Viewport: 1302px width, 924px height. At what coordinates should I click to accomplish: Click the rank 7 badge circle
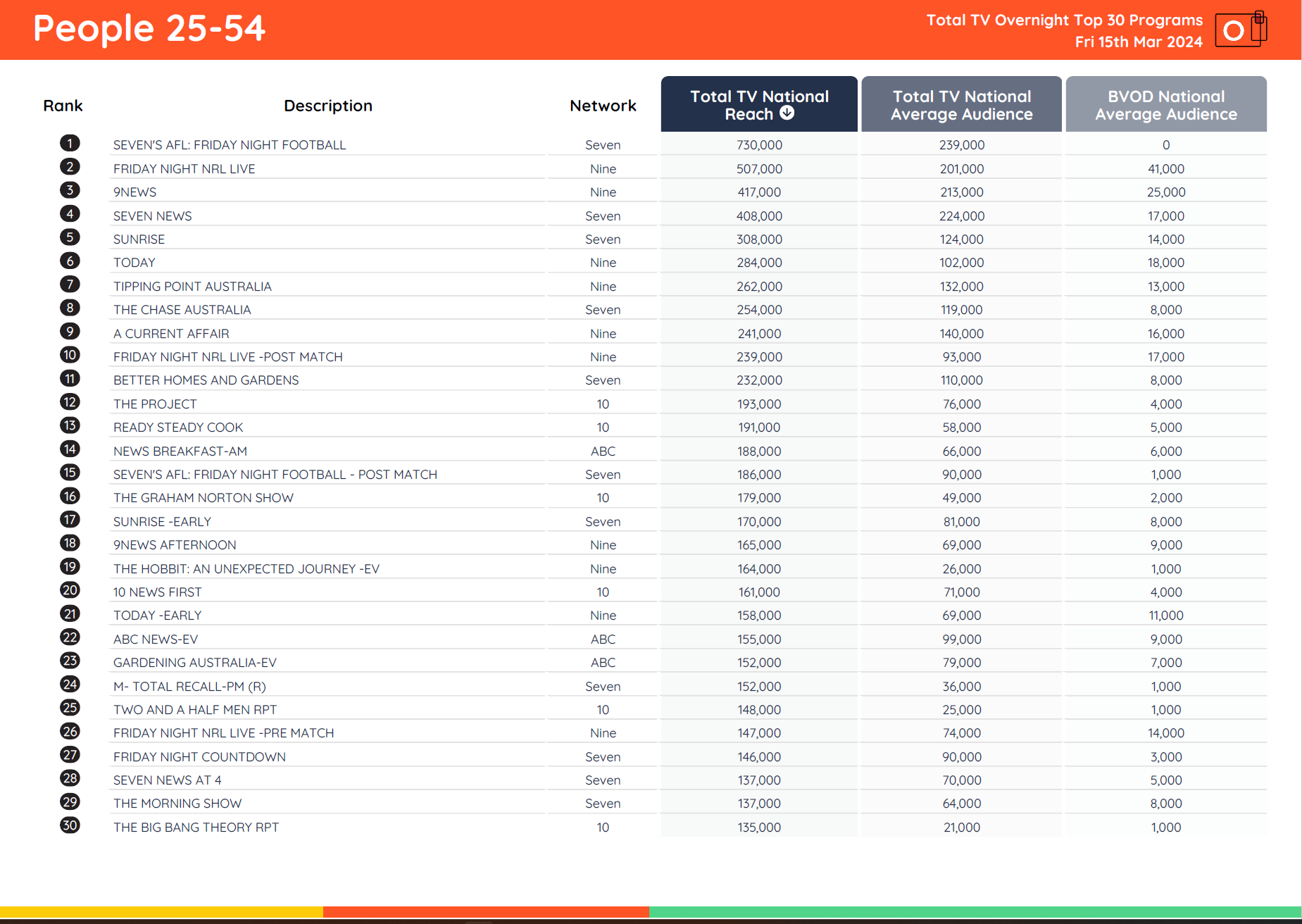(70, 284)
